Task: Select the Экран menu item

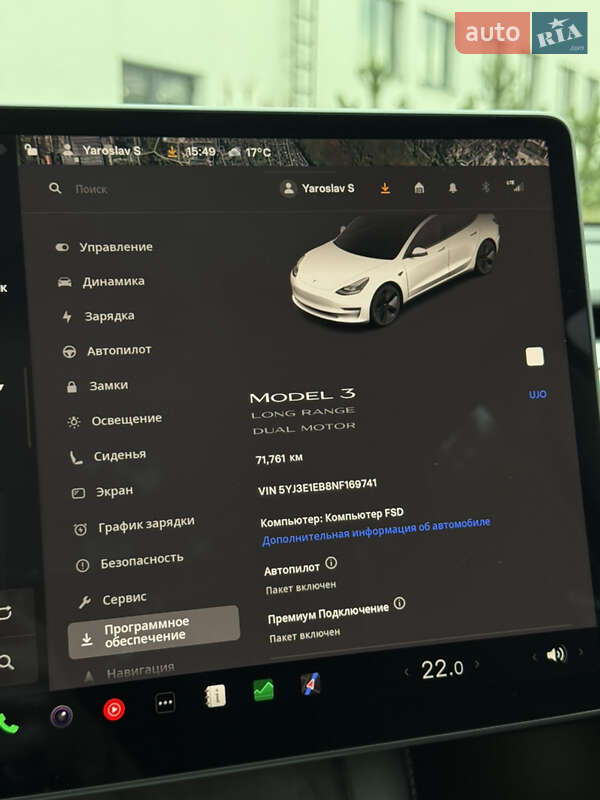Action: (103, 492)
